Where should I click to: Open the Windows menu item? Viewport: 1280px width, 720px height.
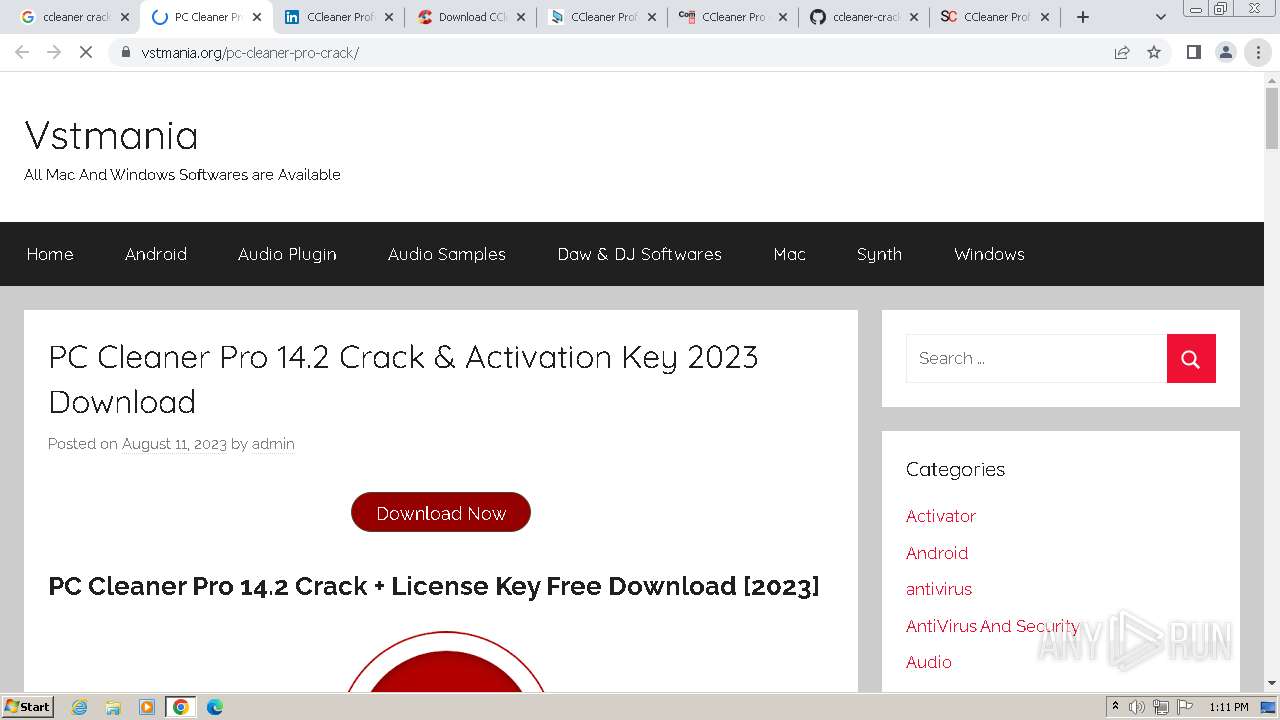(989, 254)
